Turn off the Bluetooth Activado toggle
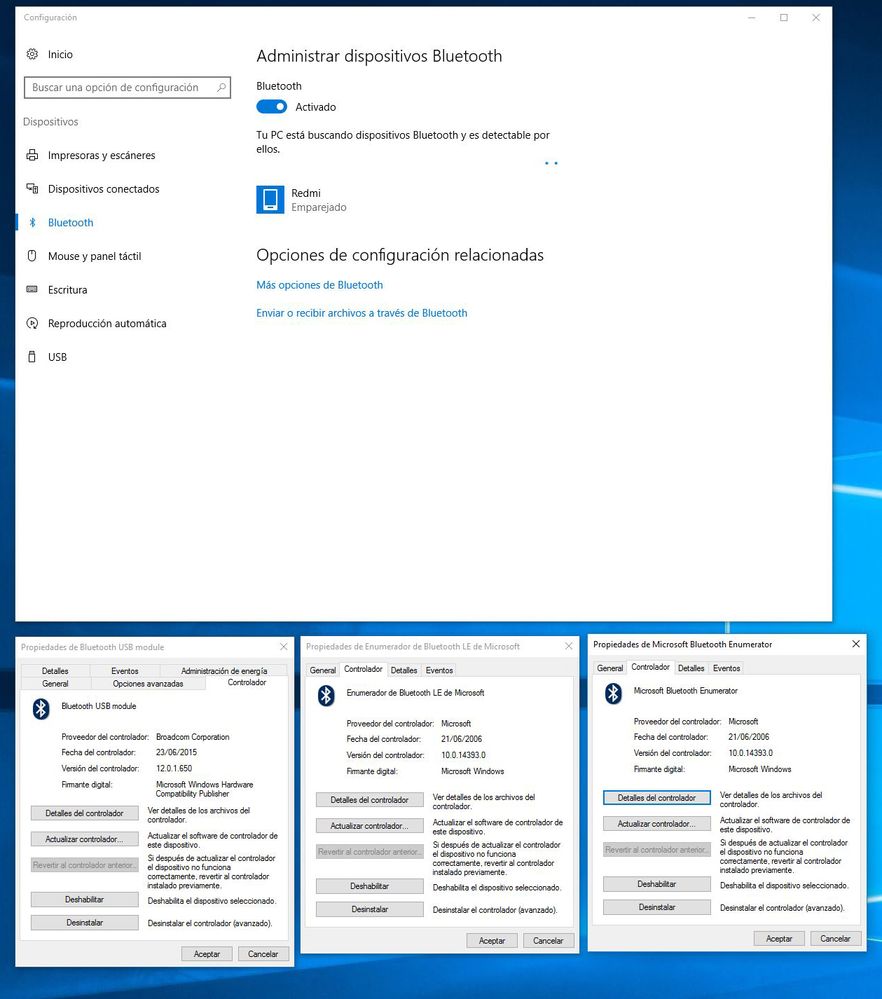 271,107
